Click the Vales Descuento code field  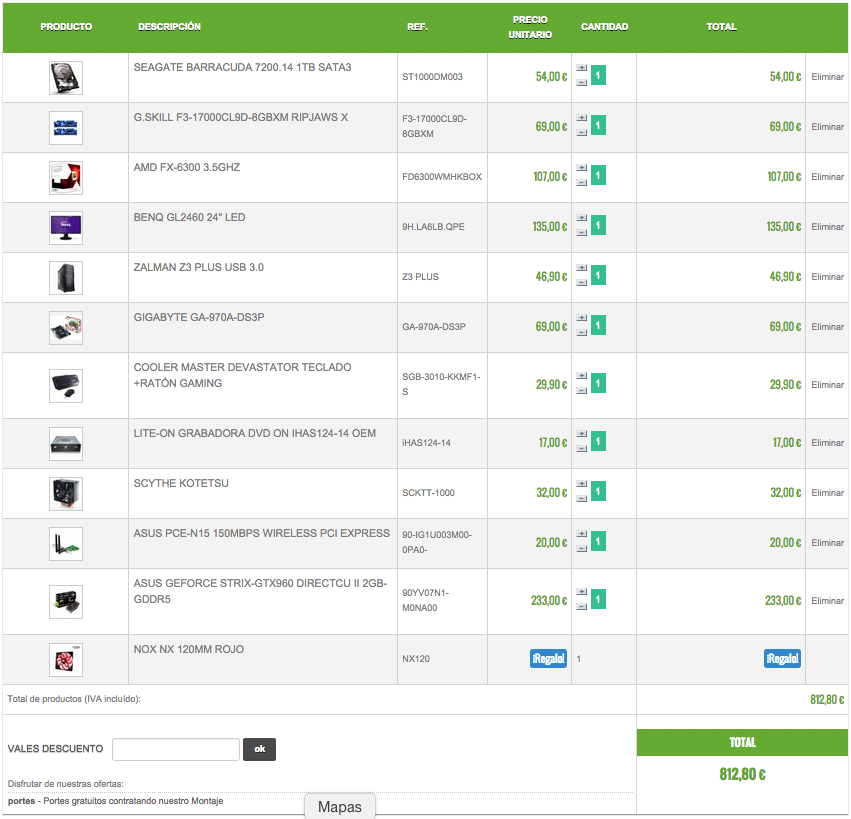tap(176, 749)
